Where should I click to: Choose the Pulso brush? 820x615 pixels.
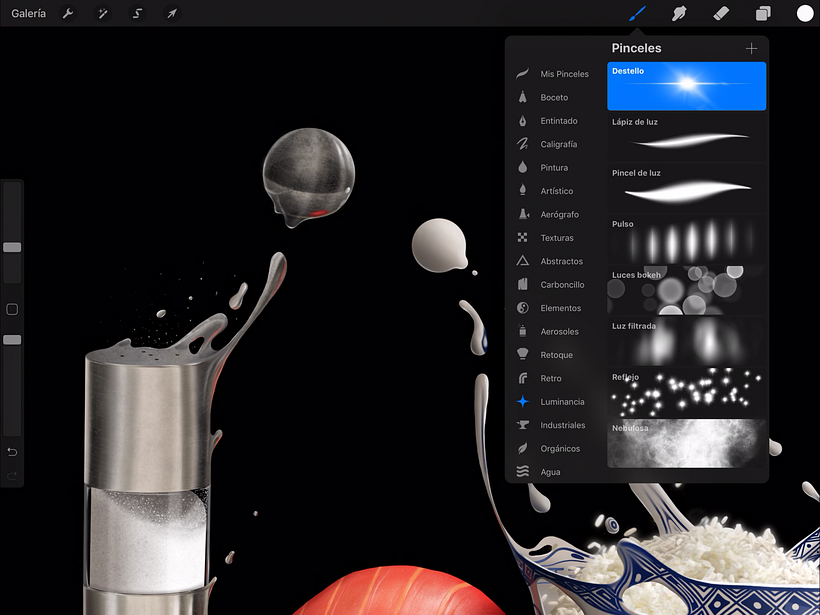(x=687, y=239)
